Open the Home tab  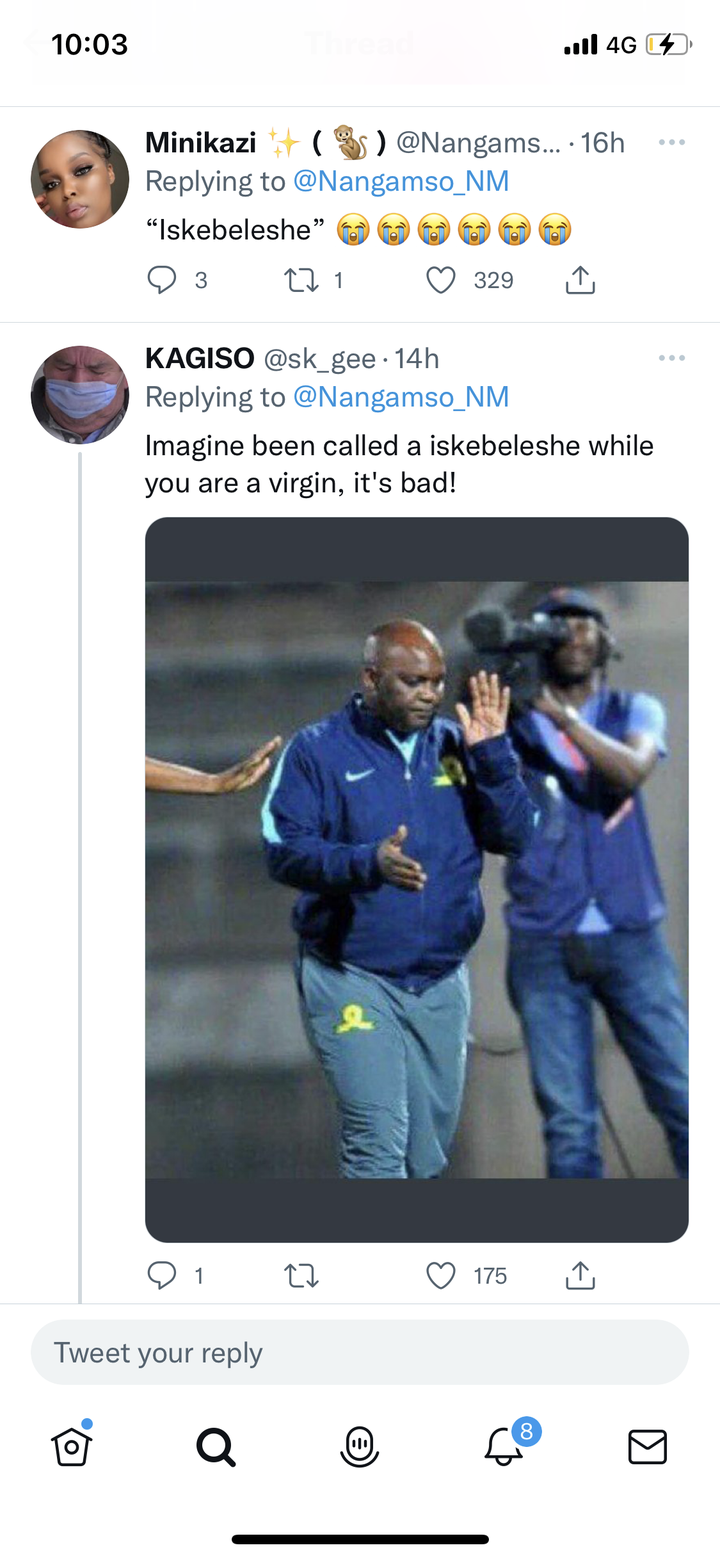coord(72,1445)
